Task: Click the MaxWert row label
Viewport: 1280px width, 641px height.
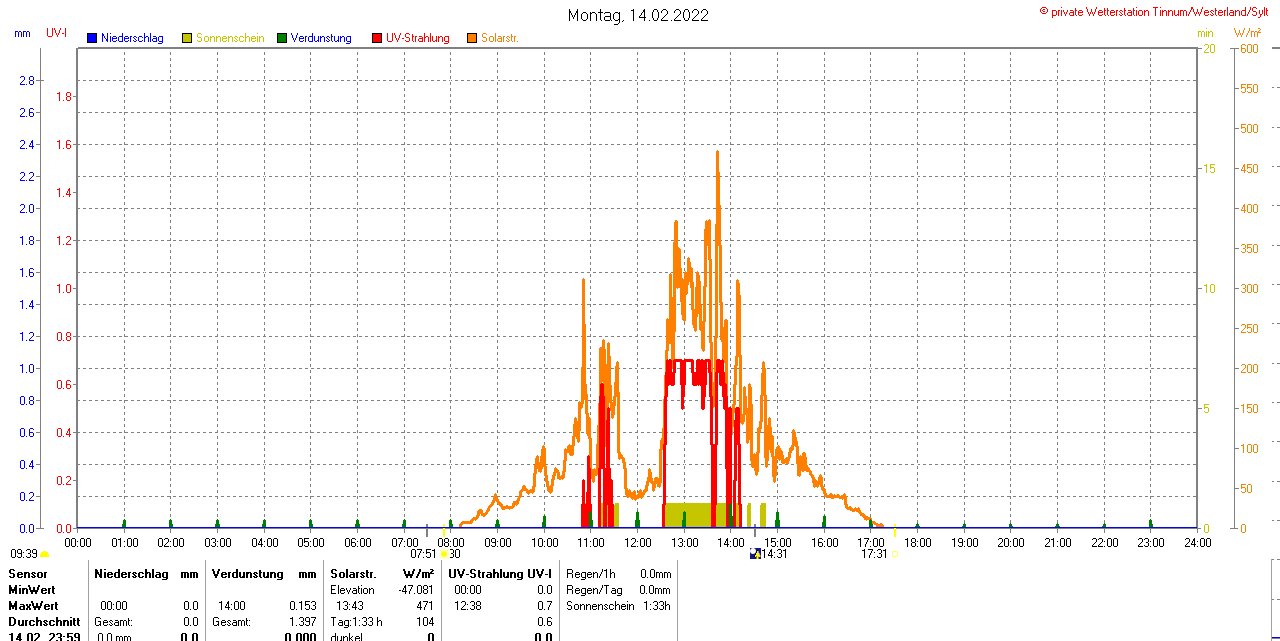Action: point(33,606)
